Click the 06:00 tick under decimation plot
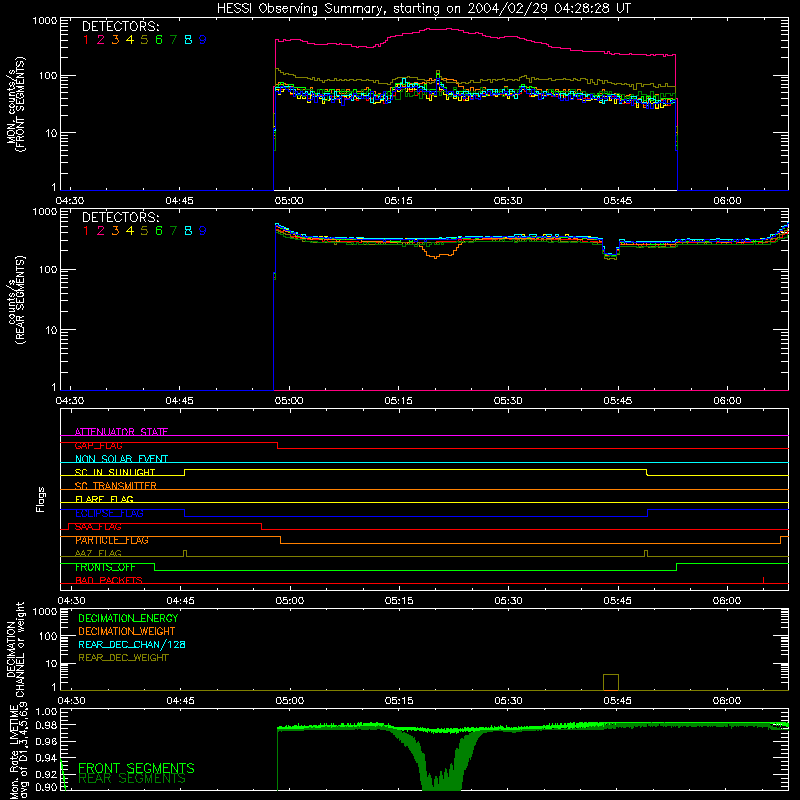The image size is (800, 800). (727, 701)
